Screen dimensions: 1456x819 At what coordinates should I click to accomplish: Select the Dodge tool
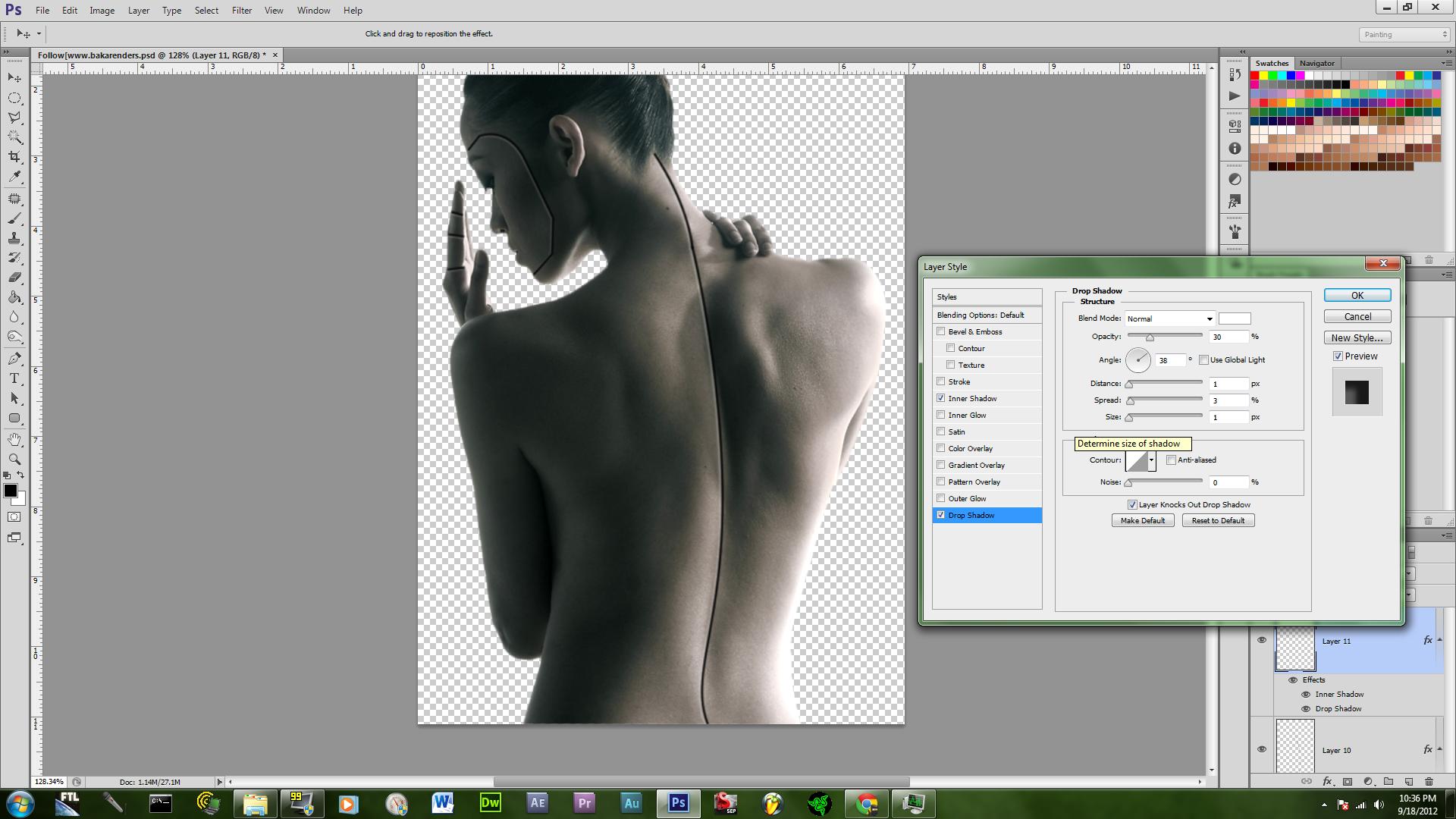click(14, 337)
